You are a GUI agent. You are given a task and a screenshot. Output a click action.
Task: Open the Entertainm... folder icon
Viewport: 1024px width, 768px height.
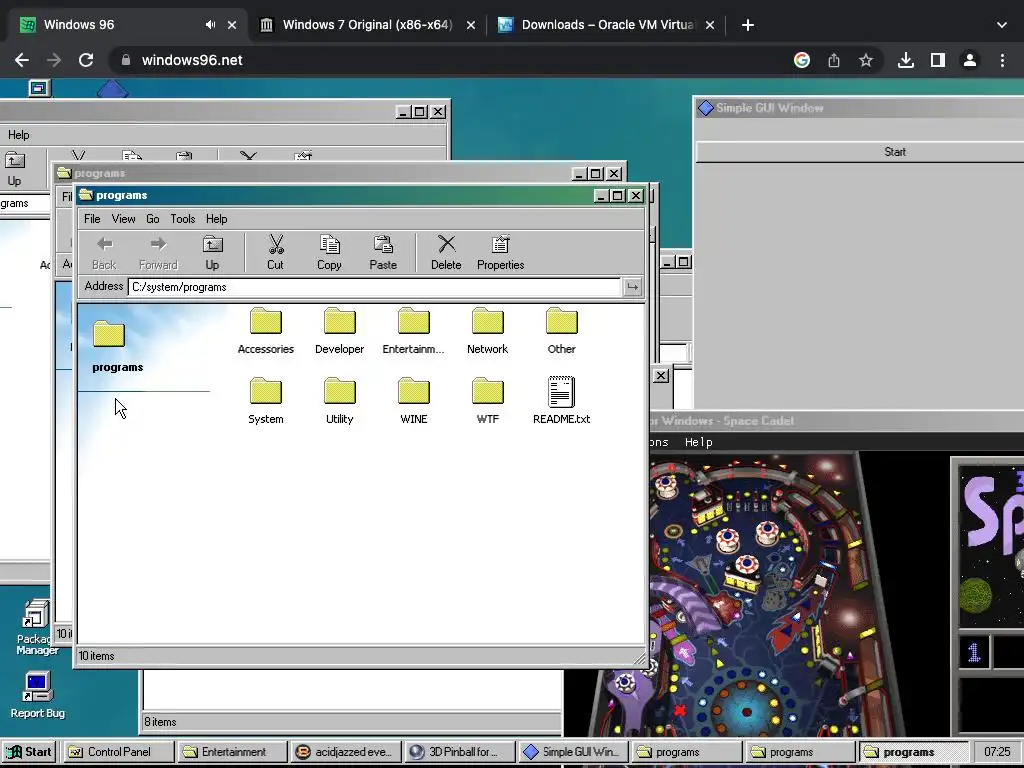(413, 331)
